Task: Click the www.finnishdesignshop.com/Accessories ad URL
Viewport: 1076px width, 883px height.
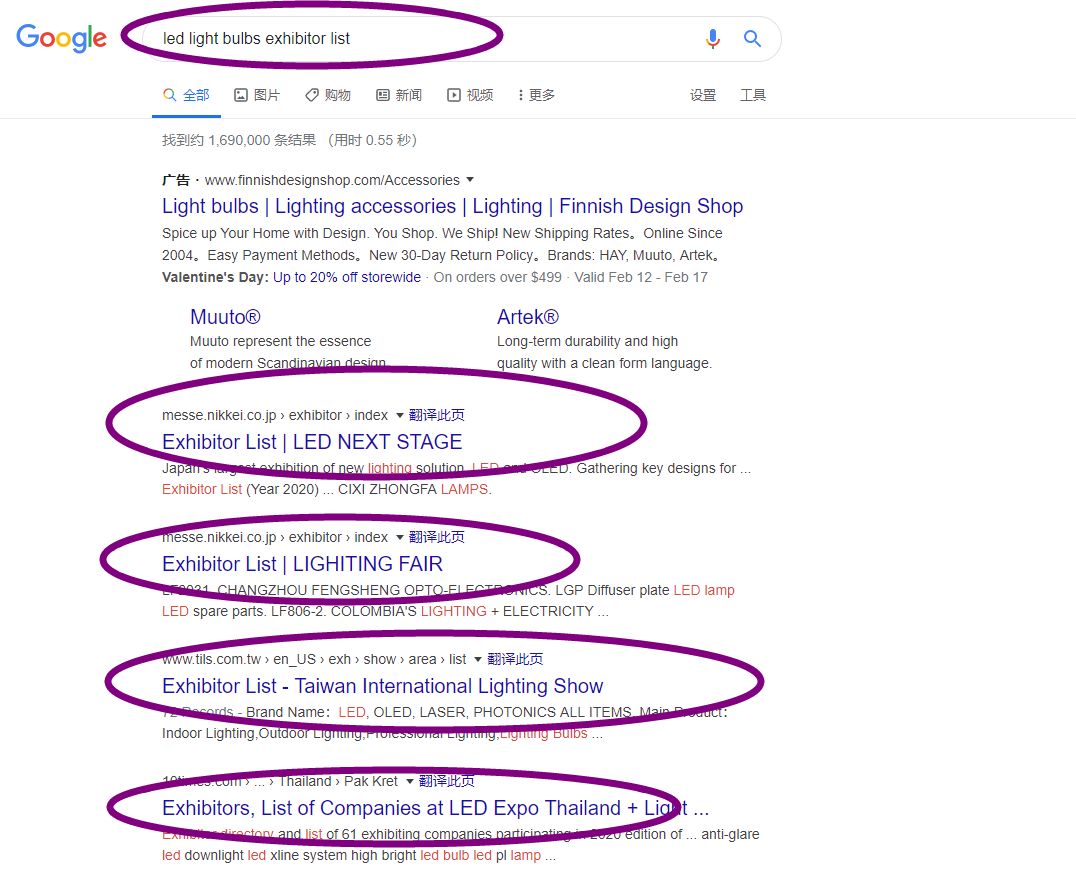Action: point(332,180)
